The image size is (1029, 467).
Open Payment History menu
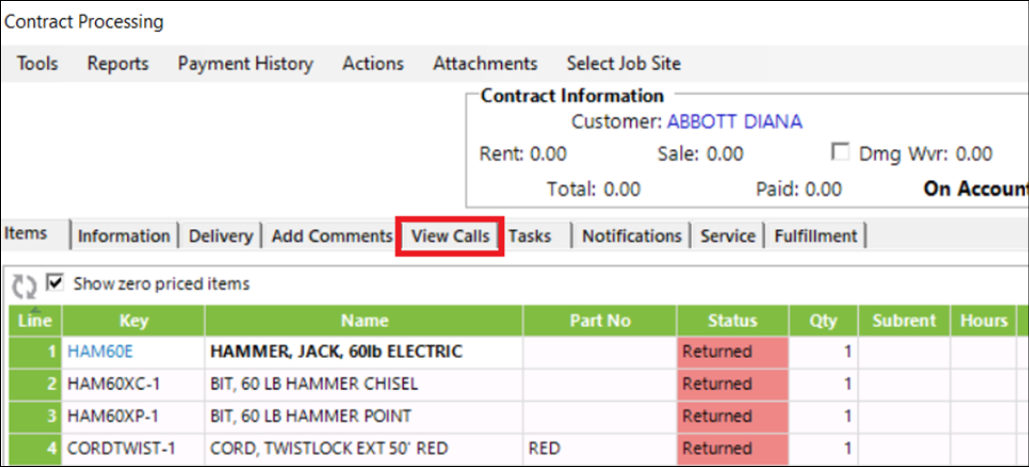245,63
